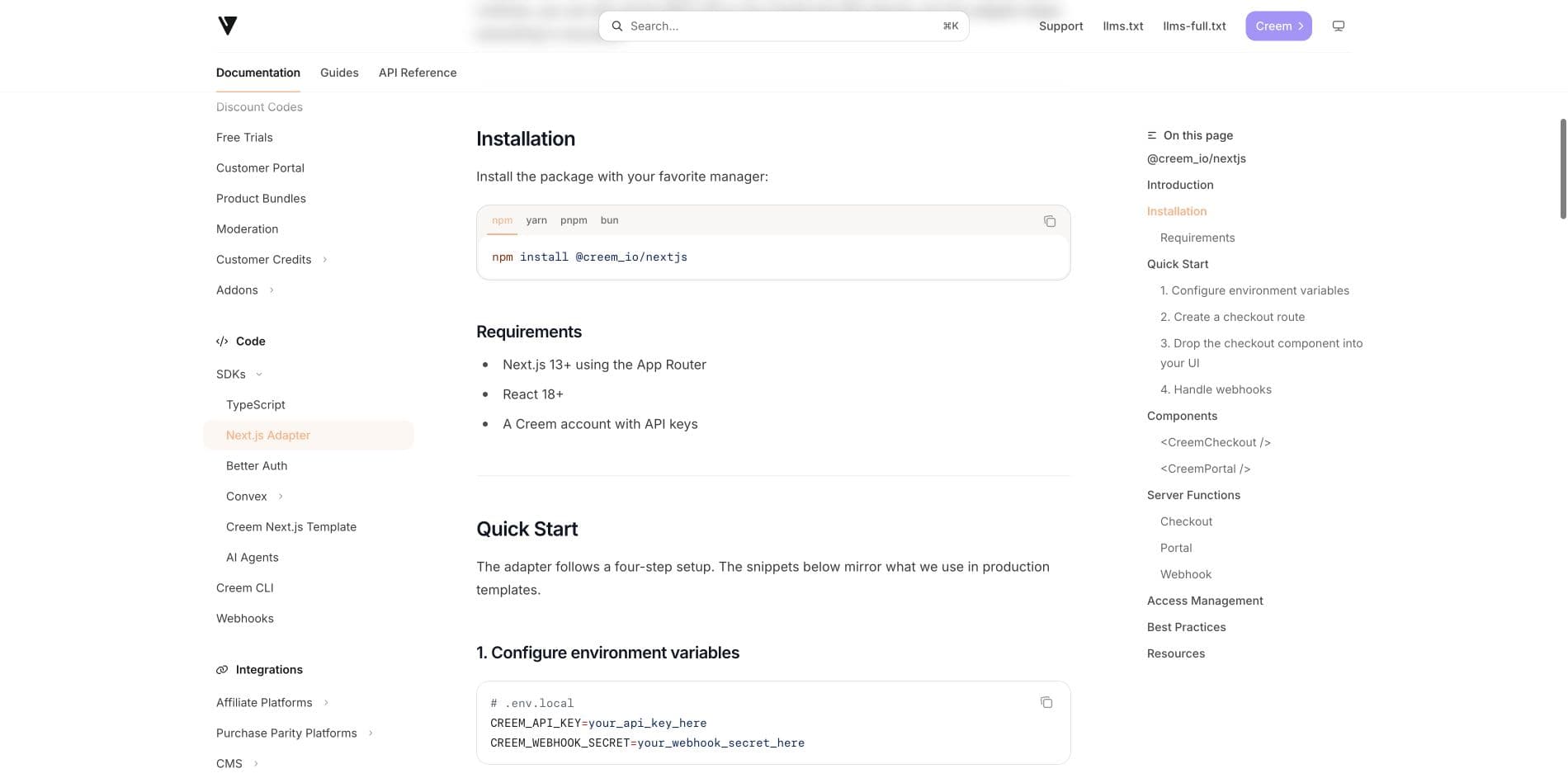Open the Guides tab
The image size is (1568, 778).
click(x=339, y=73)
